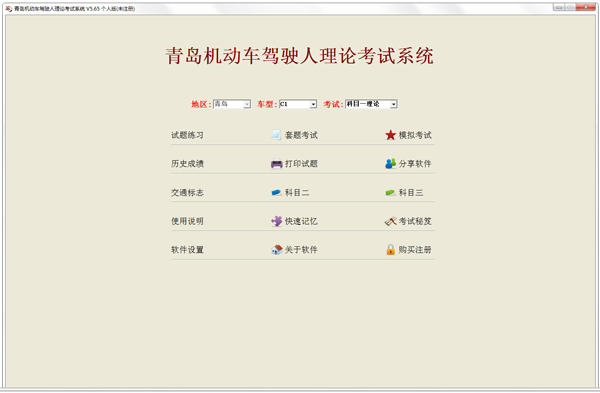The height and width of the screenshot is (393, 600).
Task: Open 试题练习 question practice
Action: (187, 135)
